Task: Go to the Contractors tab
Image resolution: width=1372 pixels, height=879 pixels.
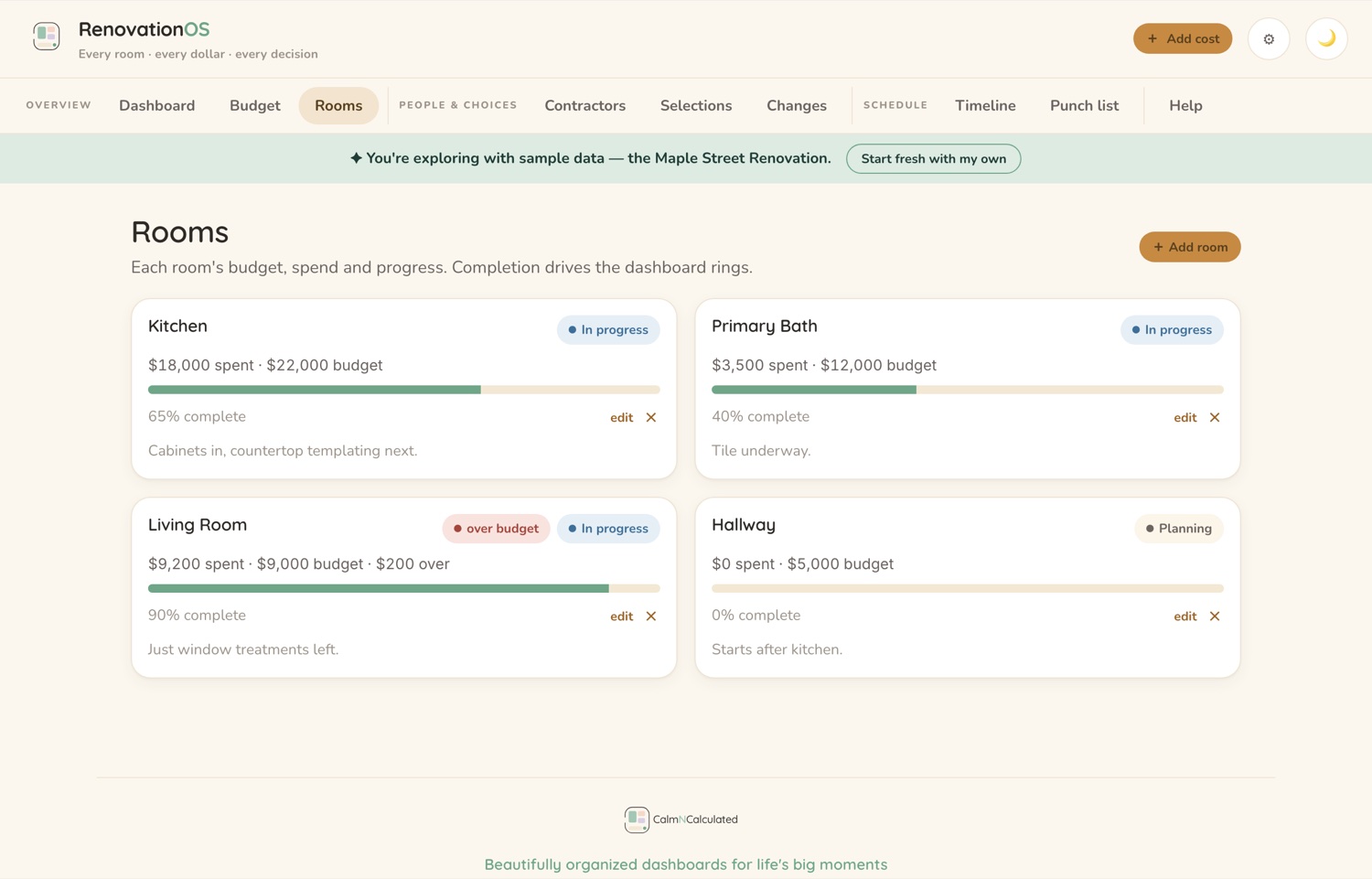Action: (x=585, y=105)
